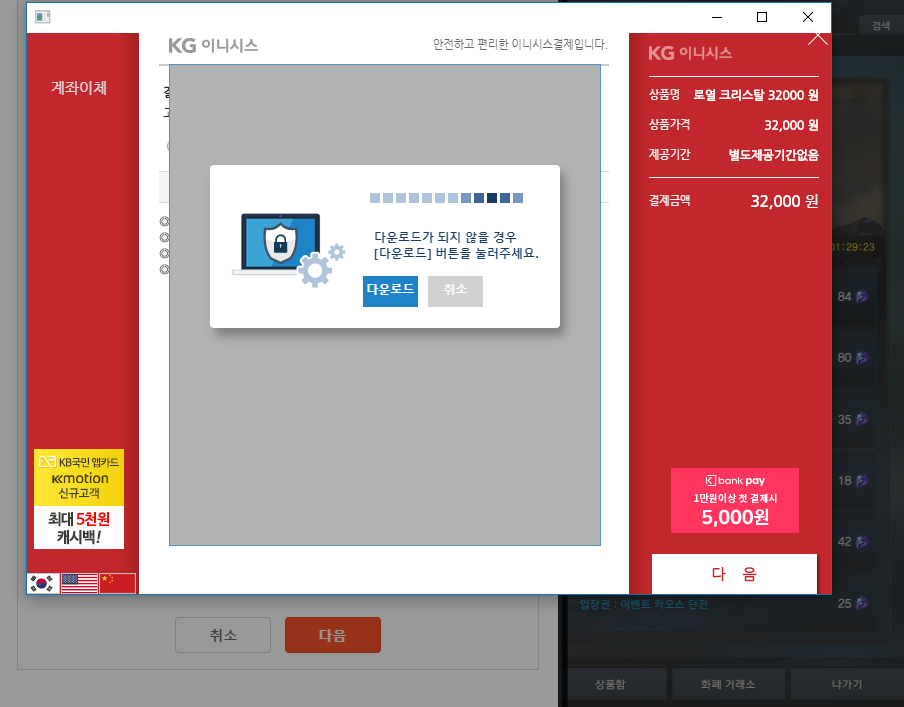Screen dimensions: 904x707
Task: Select the Korean flag language icon
Action: pos(43,584)
